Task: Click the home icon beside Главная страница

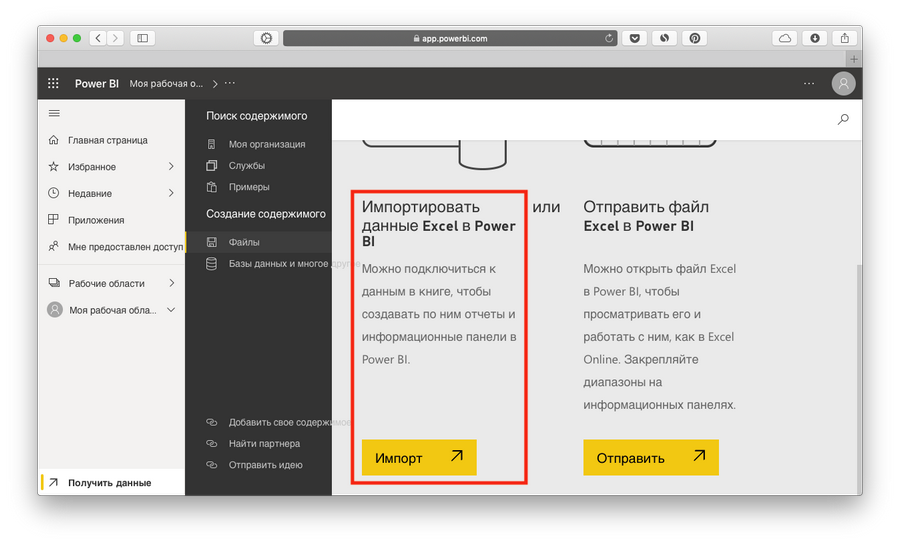Action: pos(53,139)
